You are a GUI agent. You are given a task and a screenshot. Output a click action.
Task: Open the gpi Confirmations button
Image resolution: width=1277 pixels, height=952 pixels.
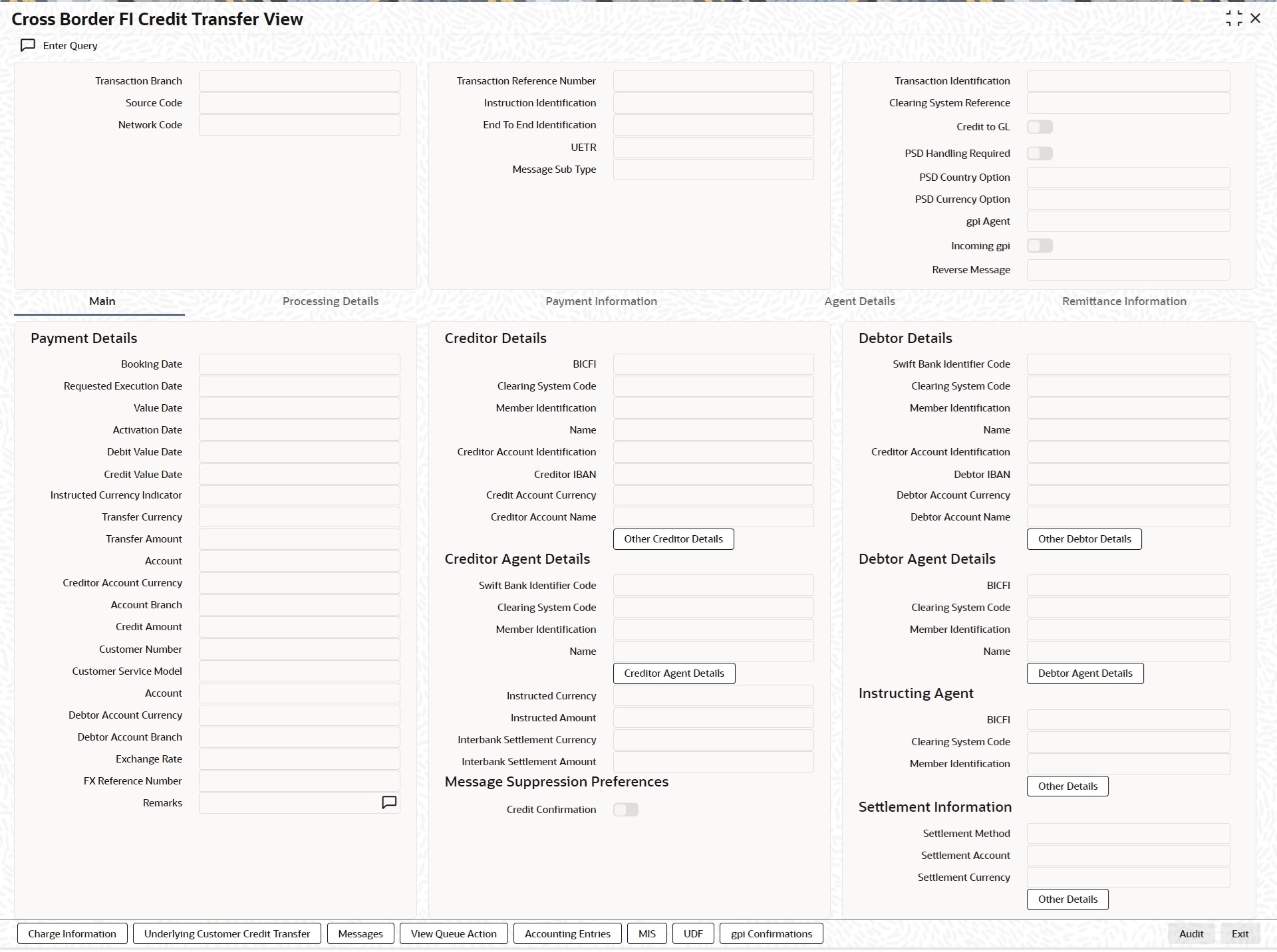point(771,934)
